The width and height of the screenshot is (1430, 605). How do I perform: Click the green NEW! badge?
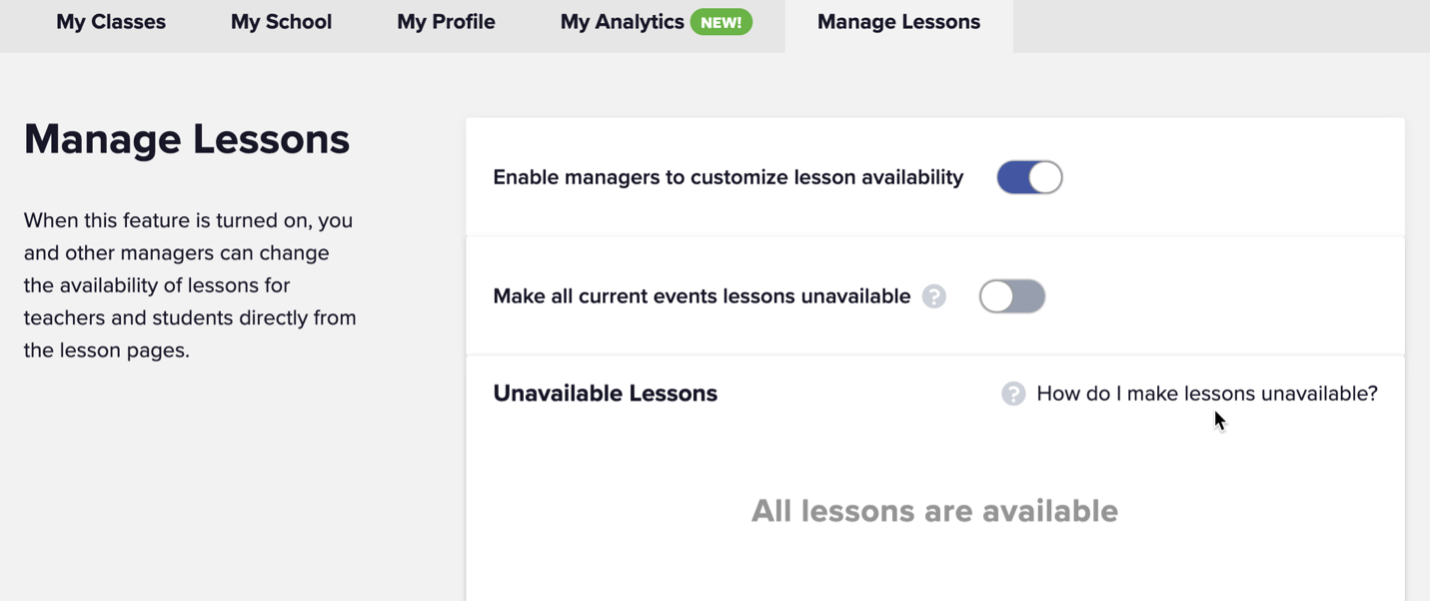point(721,22)
